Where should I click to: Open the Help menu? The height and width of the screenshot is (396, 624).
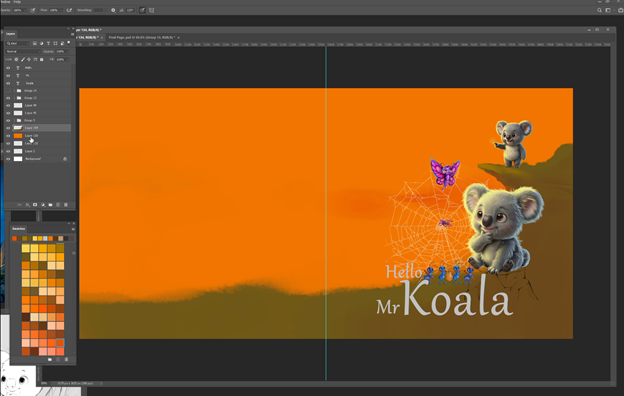click(x=17, y=2)
